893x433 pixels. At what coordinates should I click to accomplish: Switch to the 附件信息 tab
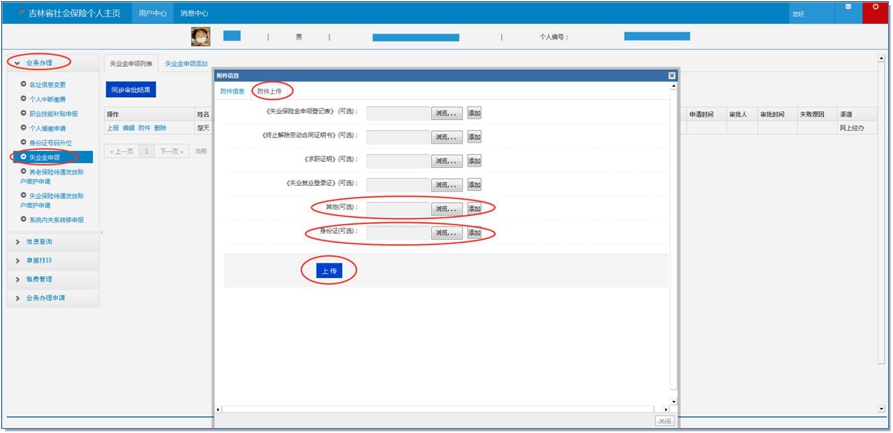pyautogui.click(x=232, y=91)
